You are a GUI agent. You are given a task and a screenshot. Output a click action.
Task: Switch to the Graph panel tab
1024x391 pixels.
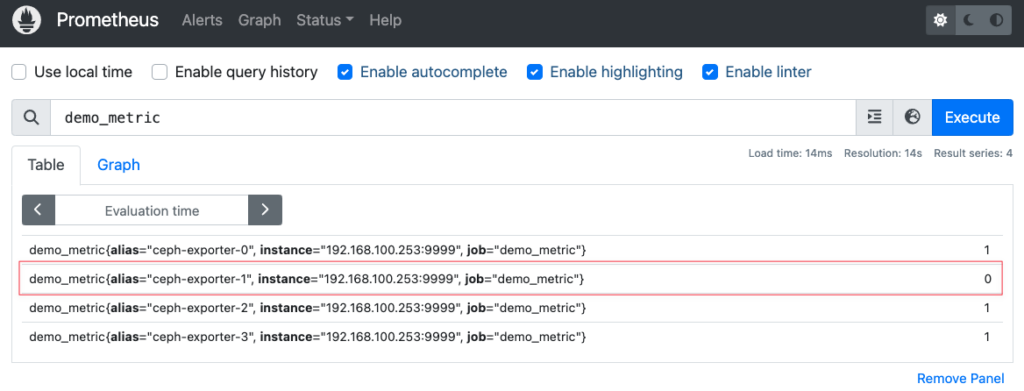coord(119,165)
